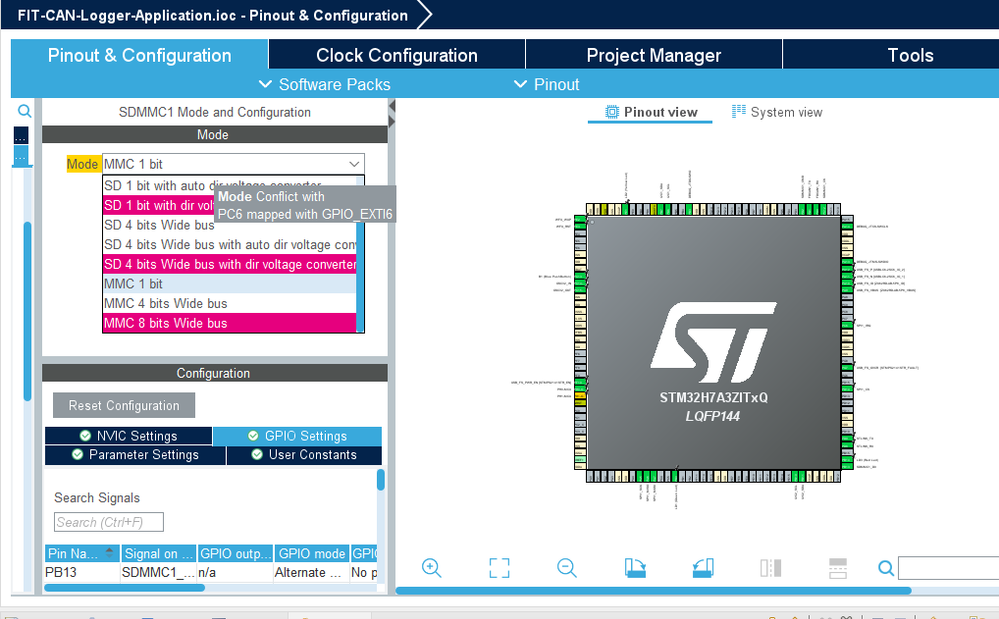Select MMC 4 bits Wide bus option

(x=229, y=304)
